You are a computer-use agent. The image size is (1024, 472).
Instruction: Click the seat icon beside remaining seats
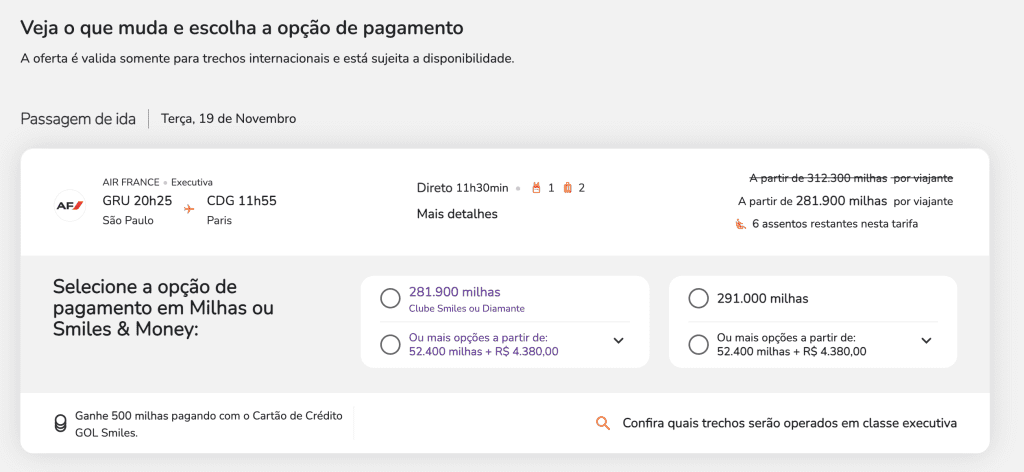(740, 224)
